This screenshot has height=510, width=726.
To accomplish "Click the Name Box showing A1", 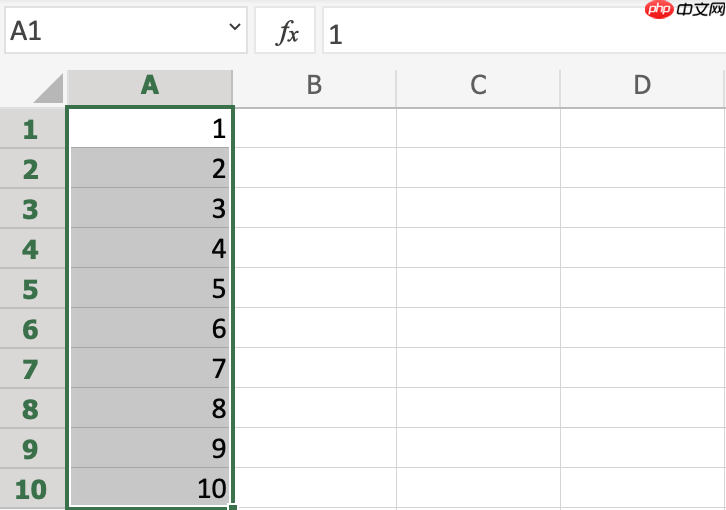I will 125,31.
